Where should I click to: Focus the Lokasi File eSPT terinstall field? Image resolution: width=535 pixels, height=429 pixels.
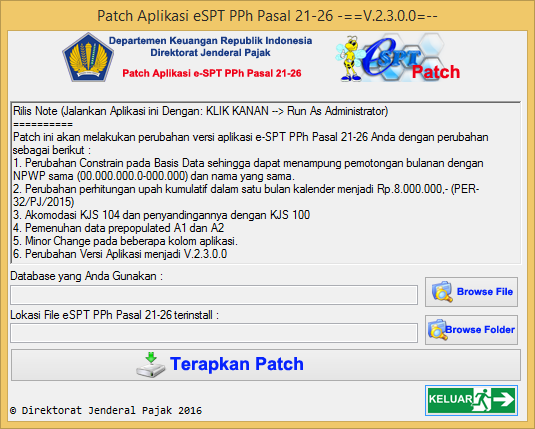[214, 333]
